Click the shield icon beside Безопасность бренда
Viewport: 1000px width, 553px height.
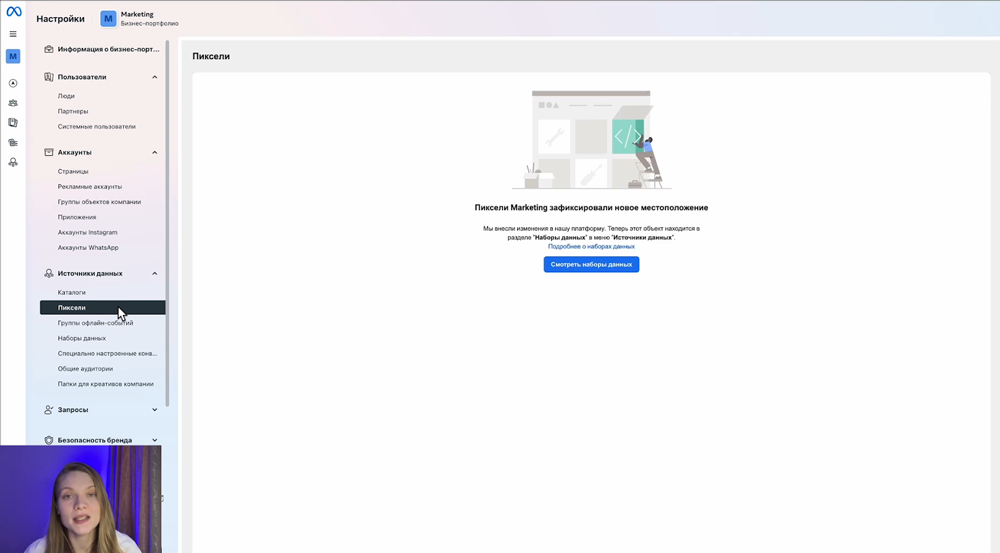[49, 440]
